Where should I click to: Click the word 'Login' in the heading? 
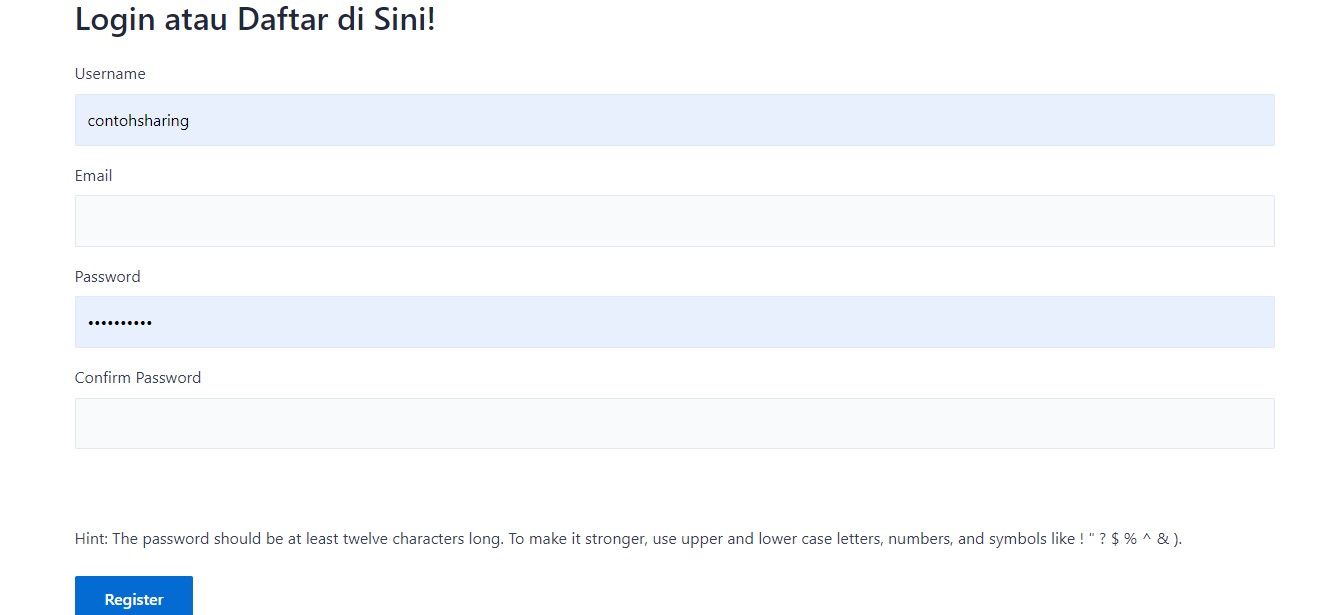[x=114, y=19]
